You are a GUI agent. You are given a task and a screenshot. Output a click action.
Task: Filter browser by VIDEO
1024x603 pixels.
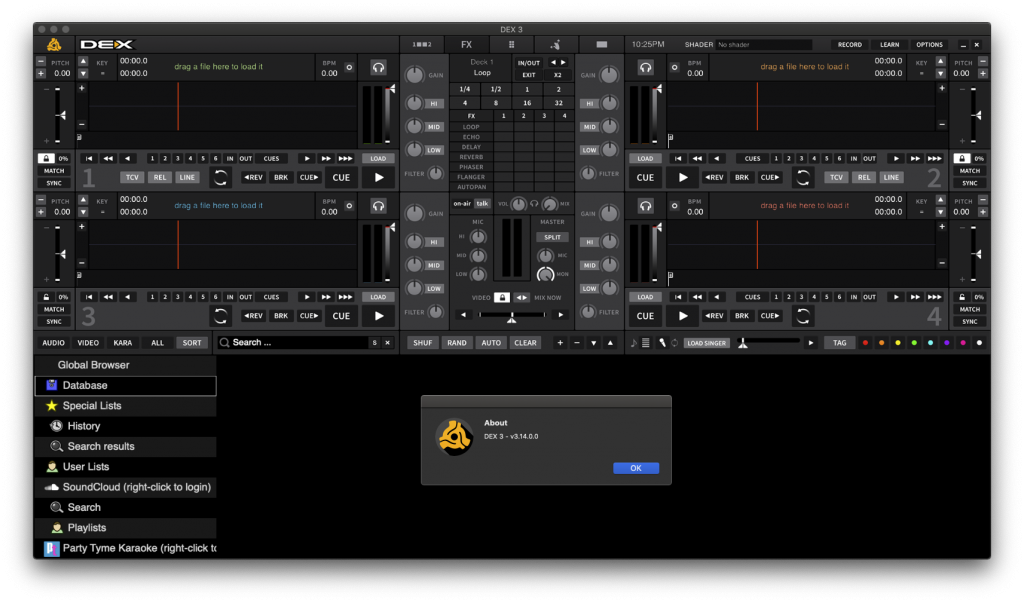[88, 342]
